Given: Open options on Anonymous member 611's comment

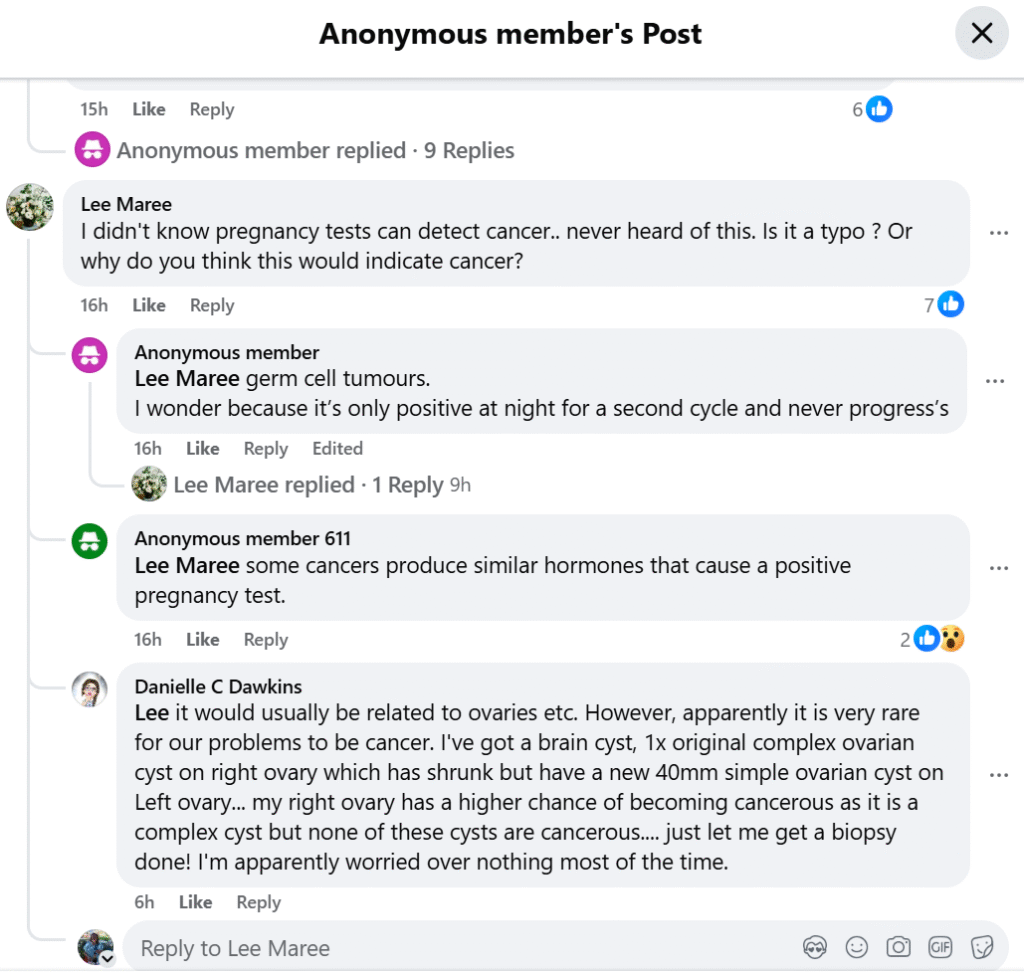Looking at the screenshot, I should coord(999,567).
